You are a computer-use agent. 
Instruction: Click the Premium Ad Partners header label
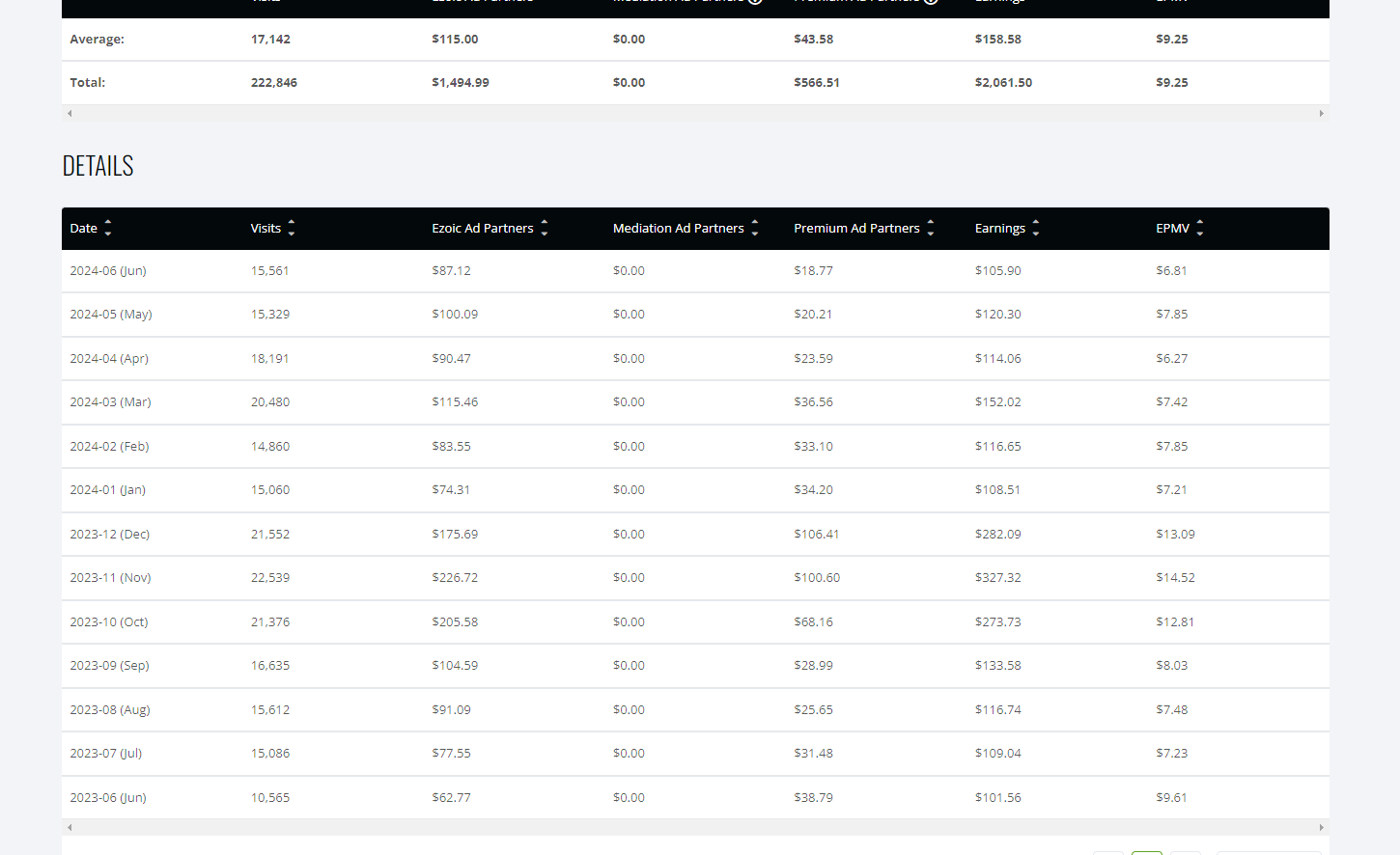coord(856,229)
